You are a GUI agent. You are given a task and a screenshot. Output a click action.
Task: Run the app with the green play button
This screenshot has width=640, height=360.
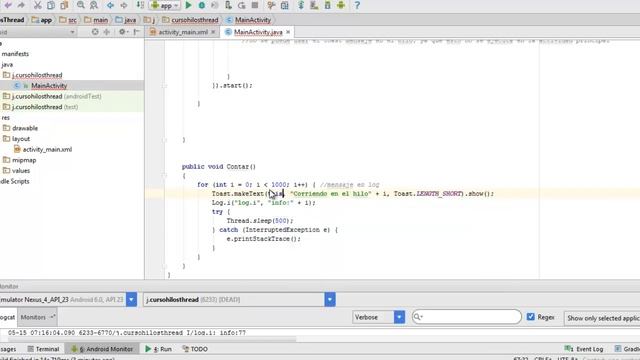(189, 5)
